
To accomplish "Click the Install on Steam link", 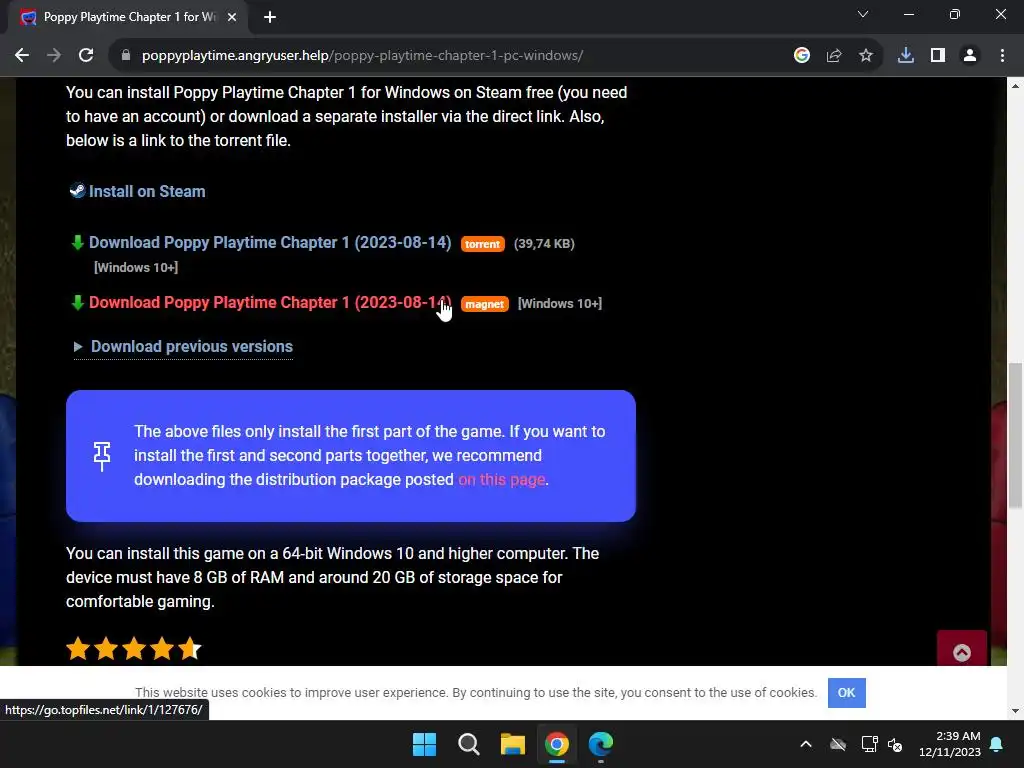I will point(147,191).
